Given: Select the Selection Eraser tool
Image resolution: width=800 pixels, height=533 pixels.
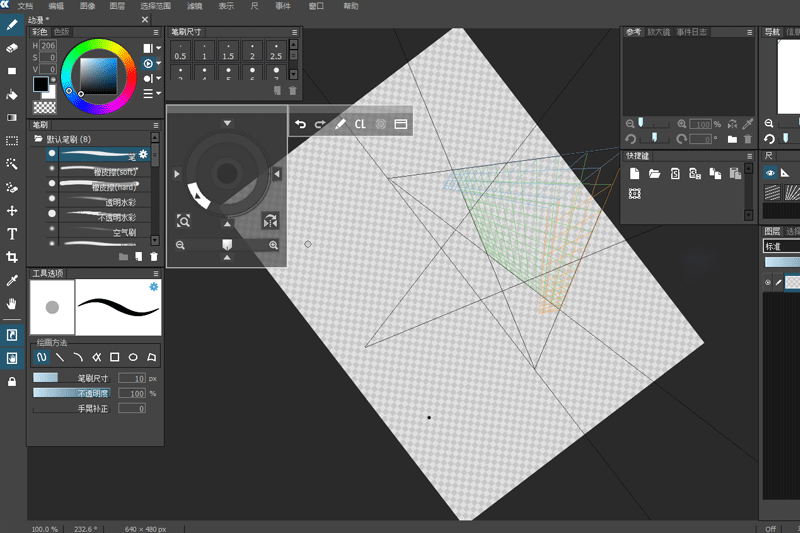Looking at the screenshot, I should [12, 187].
